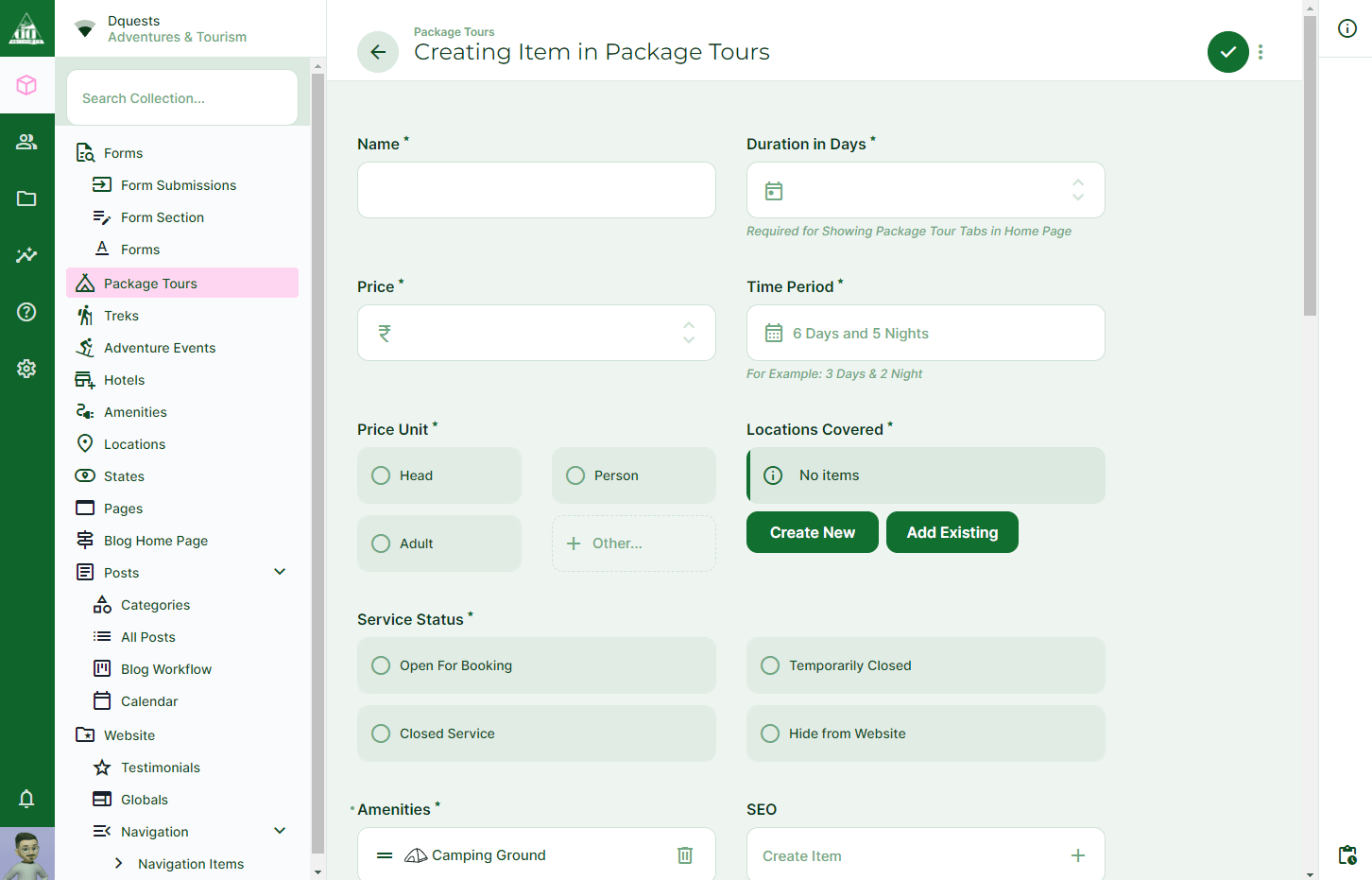Click Add Existing location button
This screenshot has width=1372, height=880.
tap(952, 532)
